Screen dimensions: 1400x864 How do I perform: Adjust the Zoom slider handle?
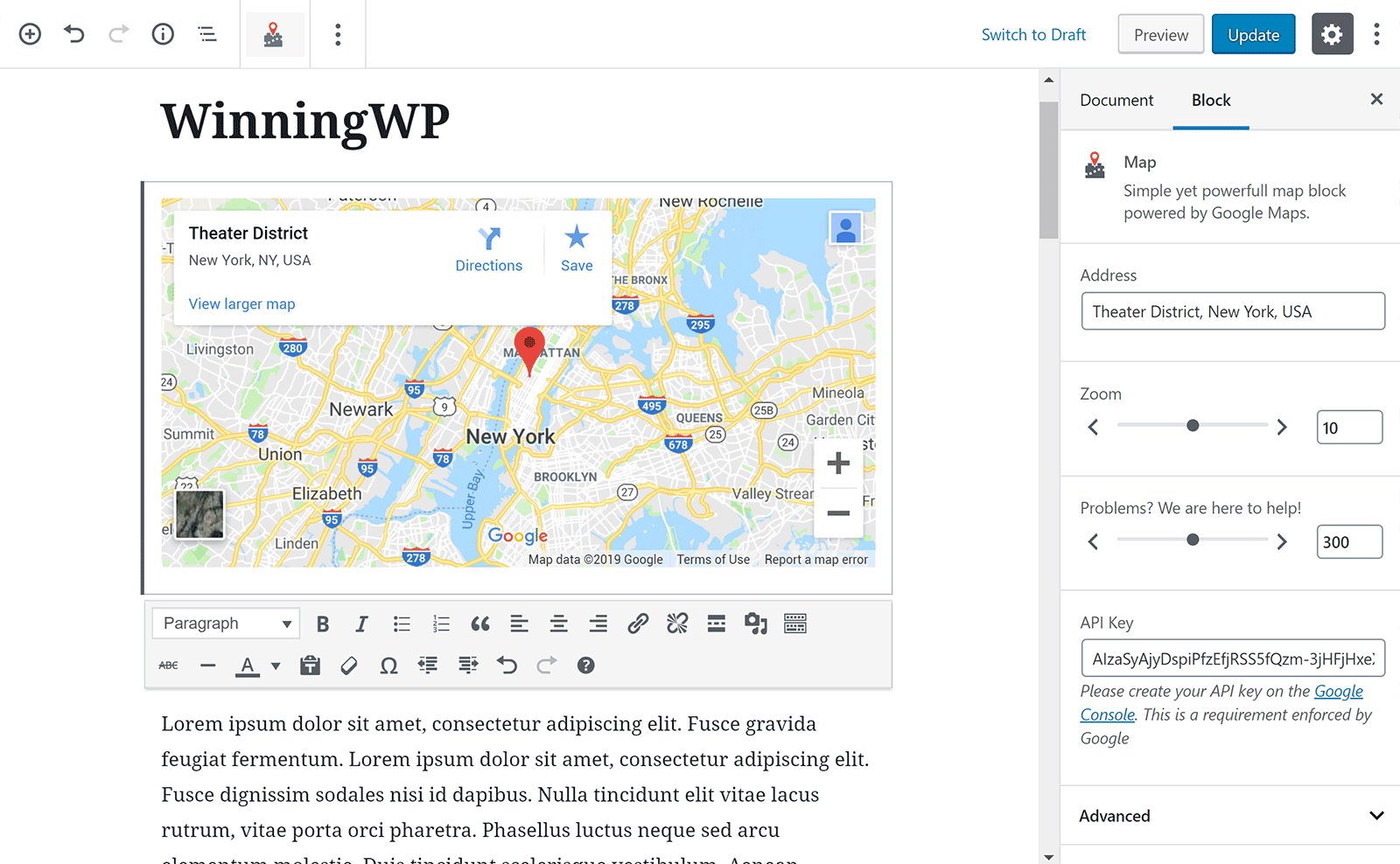1193,425
